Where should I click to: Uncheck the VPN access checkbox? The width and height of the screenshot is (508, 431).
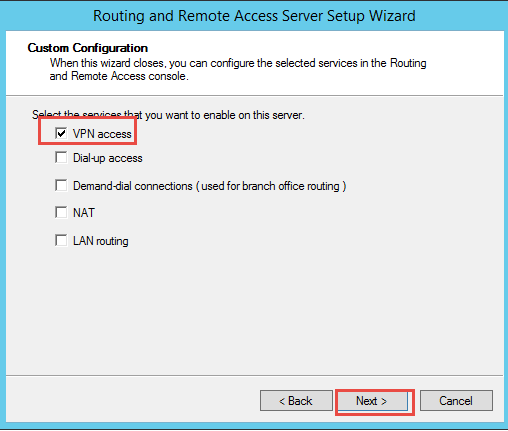[61, 133]
